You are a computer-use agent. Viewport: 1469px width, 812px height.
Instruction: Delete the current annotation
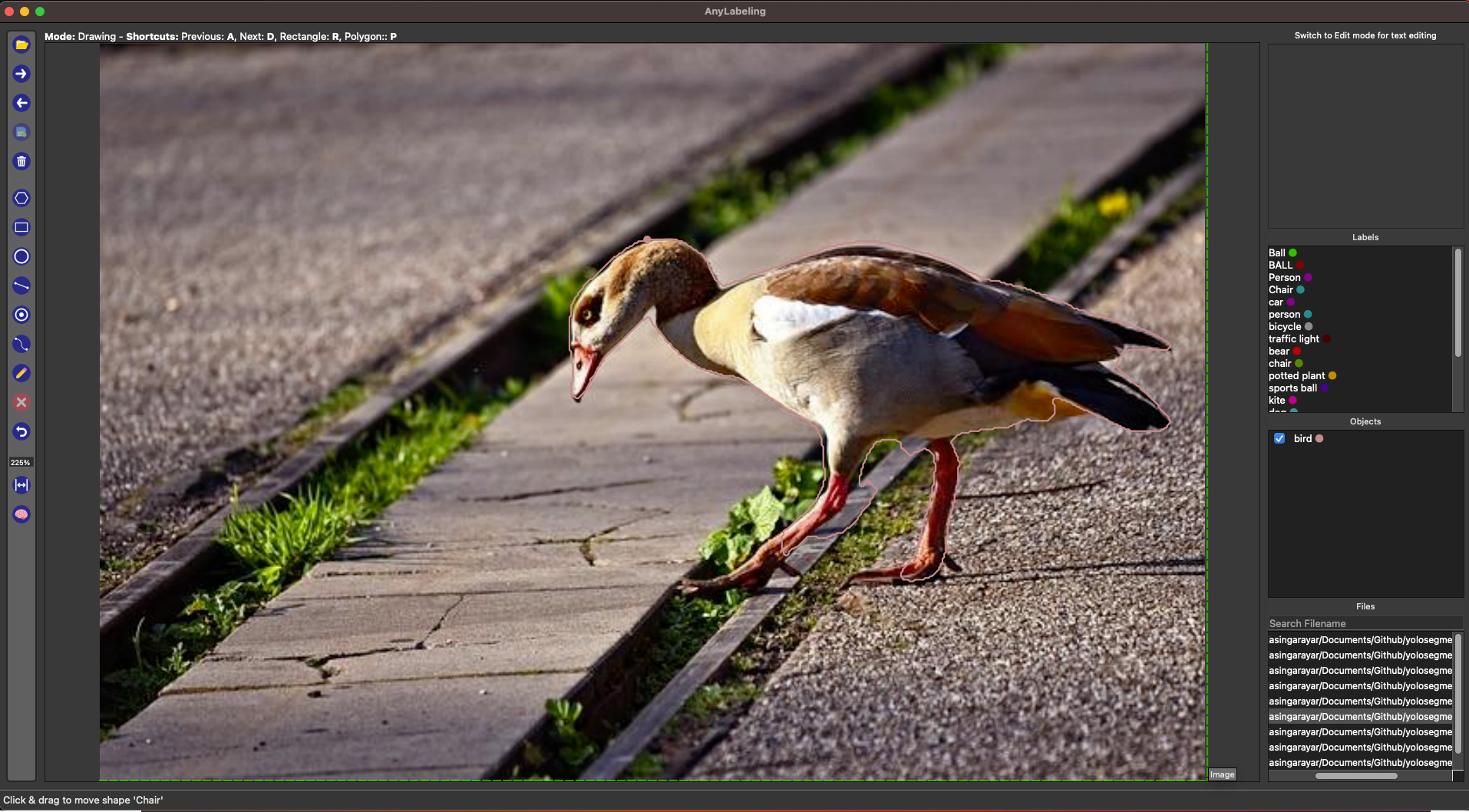[21, 161]
